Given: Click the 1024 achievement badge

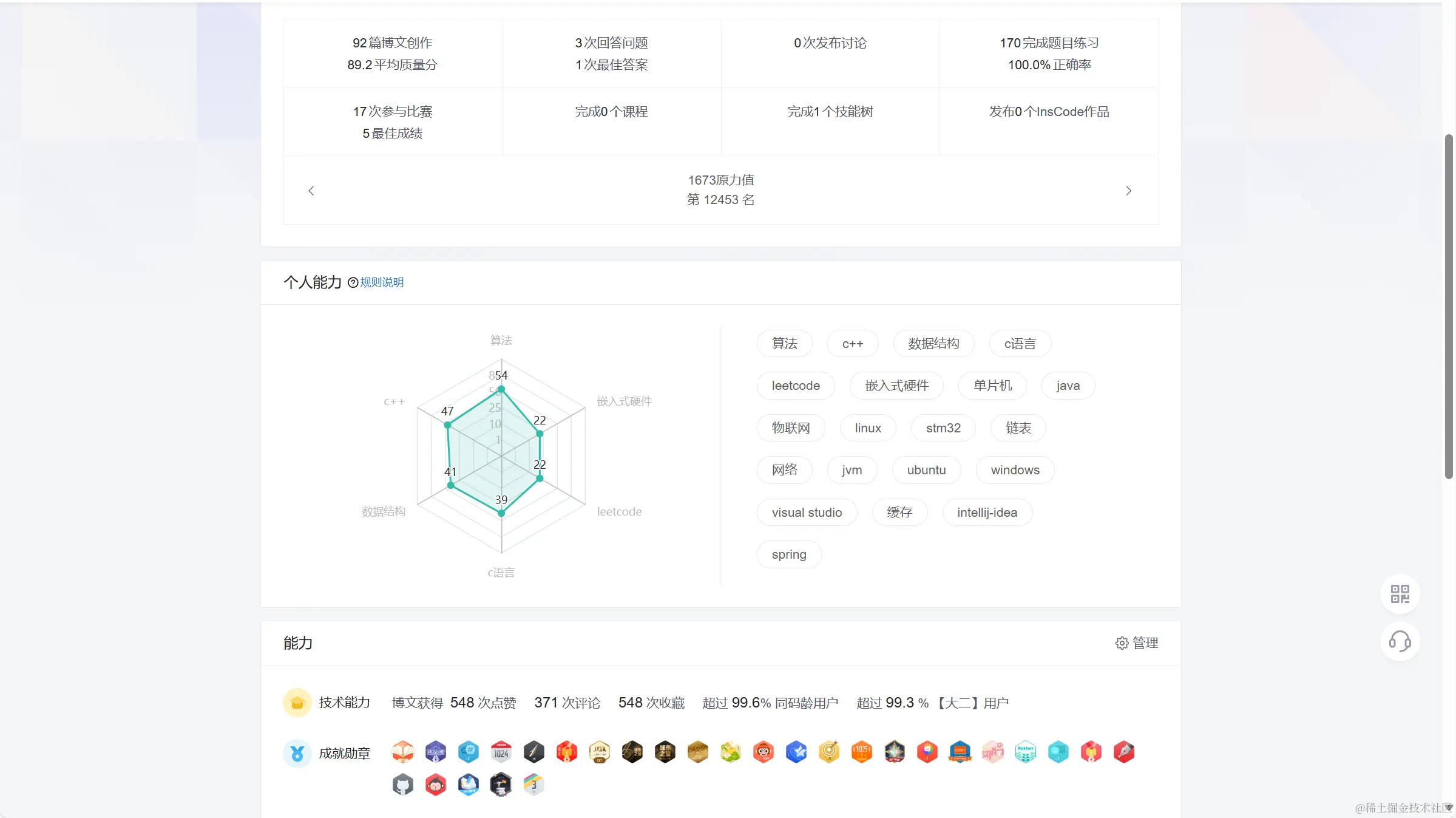Looking at the screenshot, I should 501,752.
